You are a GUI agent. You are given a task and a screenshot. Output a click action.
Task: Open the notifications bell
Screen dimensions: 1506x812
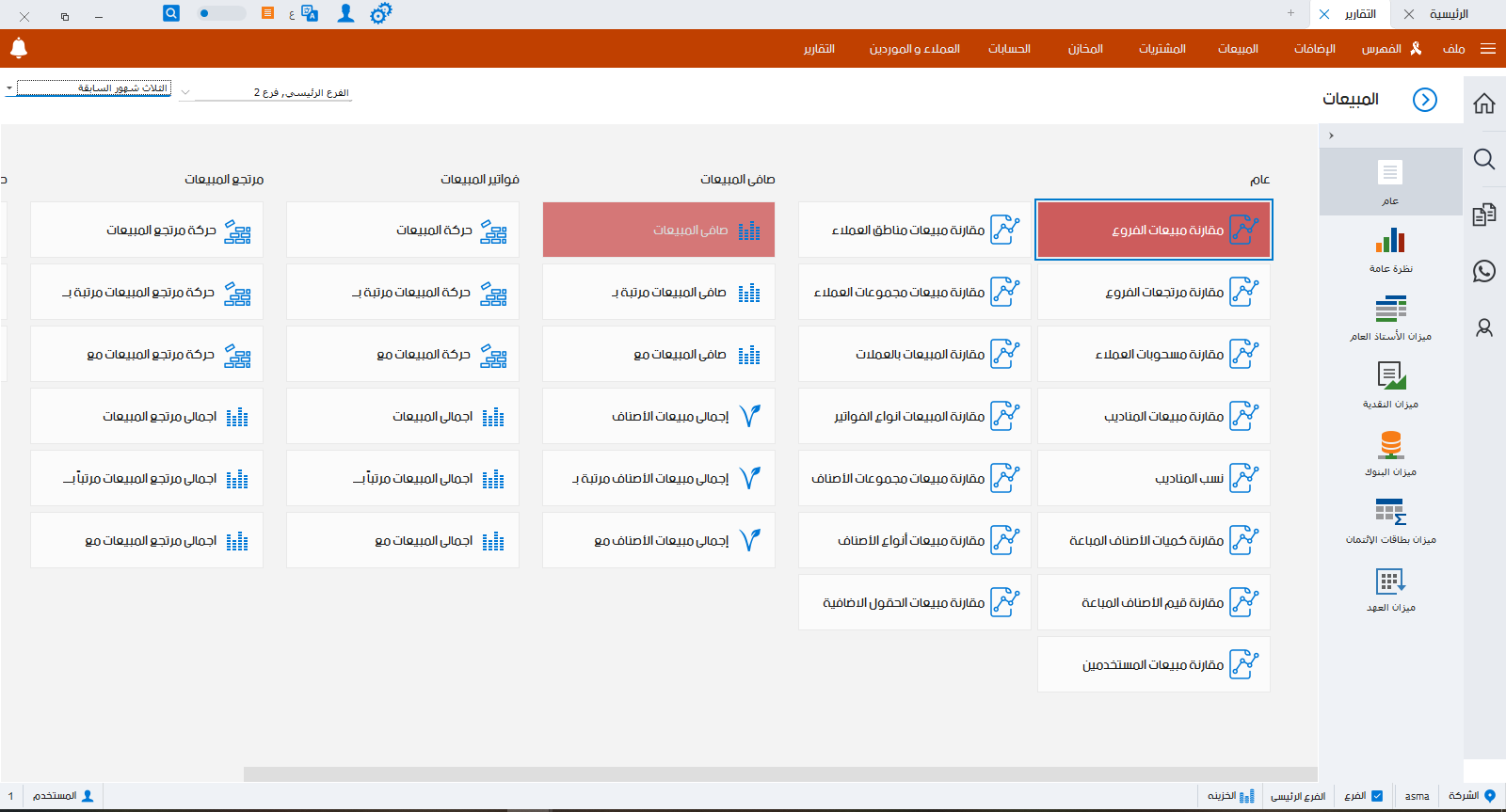(x=19, y=48)
